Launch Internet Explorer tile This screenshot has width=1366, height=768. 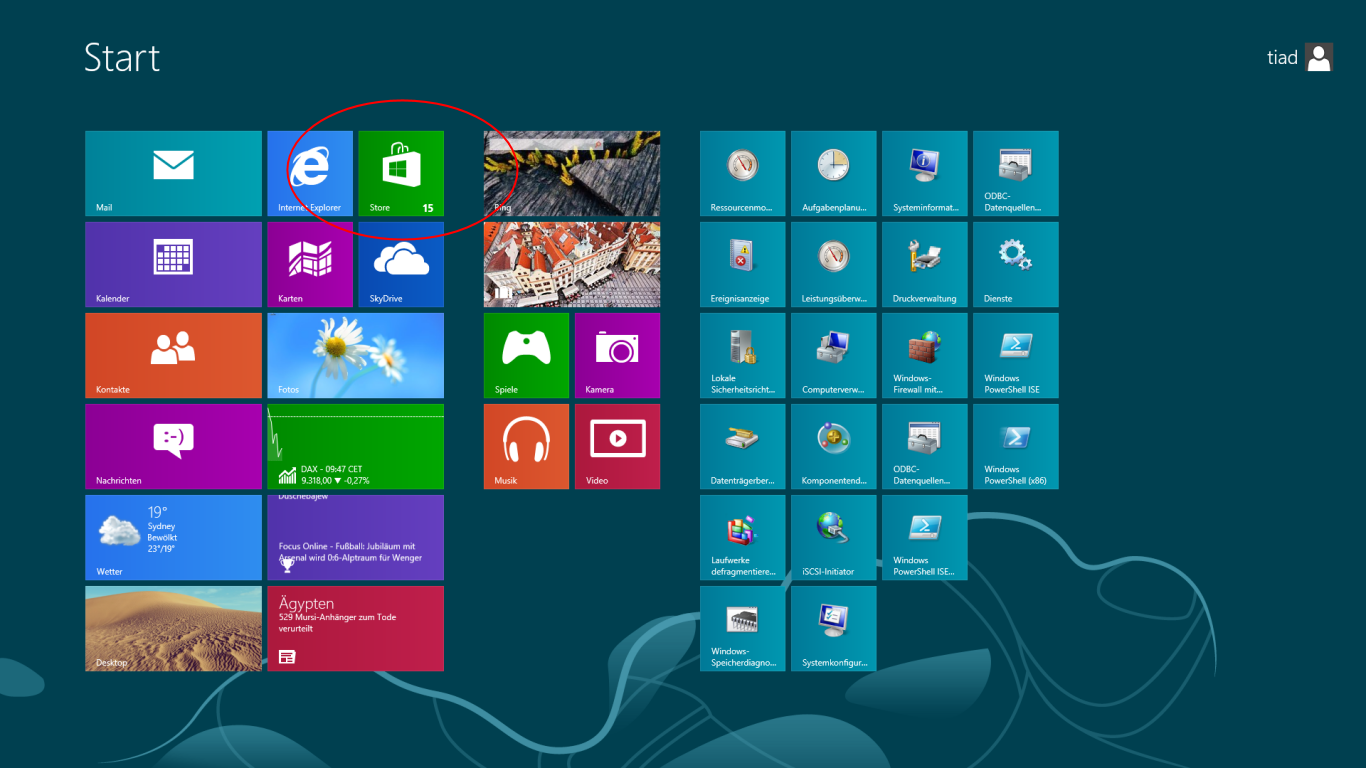coord(310,173)
